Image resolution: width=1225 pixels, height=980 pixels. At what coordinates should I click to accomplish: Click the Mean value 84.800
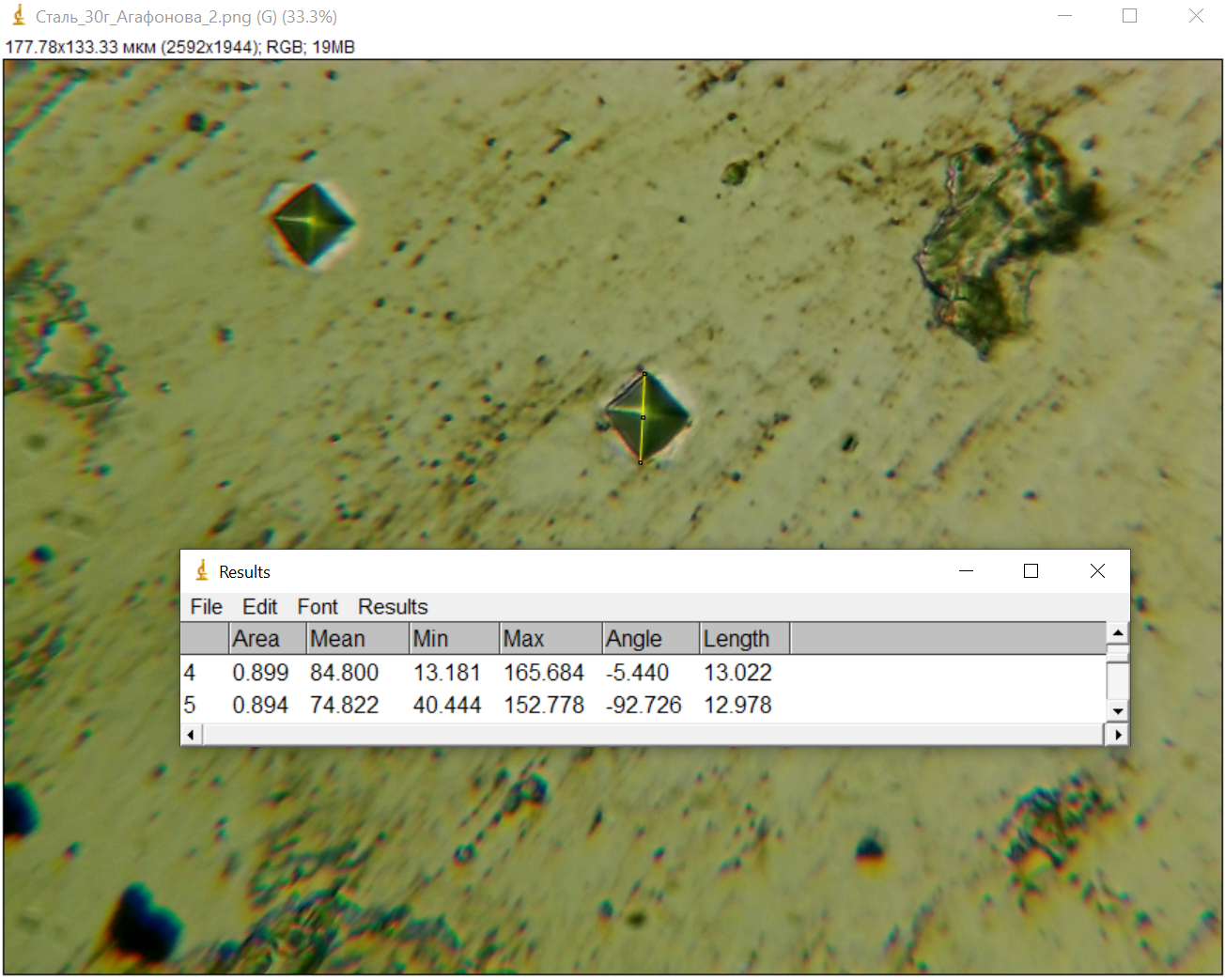[345, 673]
